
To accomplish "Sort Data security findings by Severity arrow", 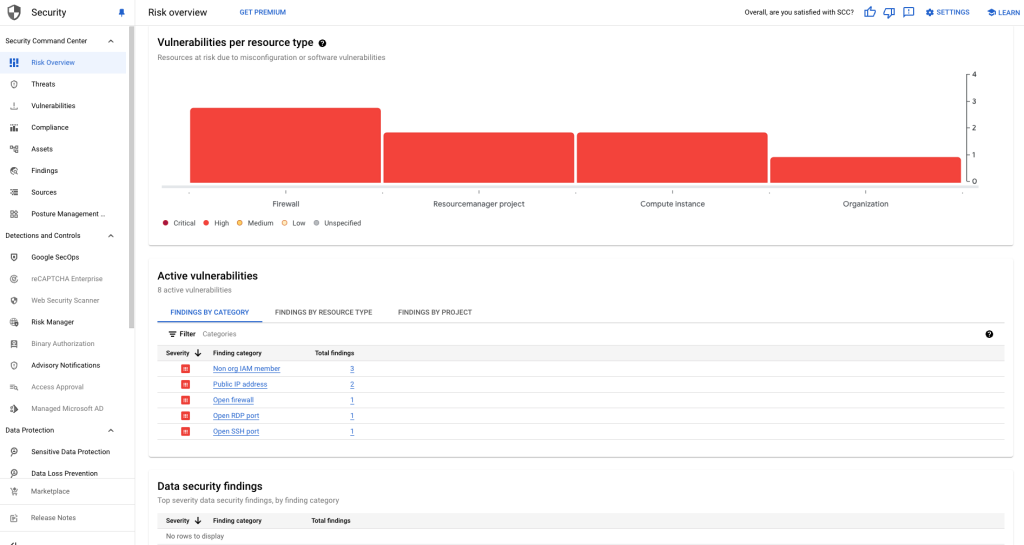I will tap(198, 521).
